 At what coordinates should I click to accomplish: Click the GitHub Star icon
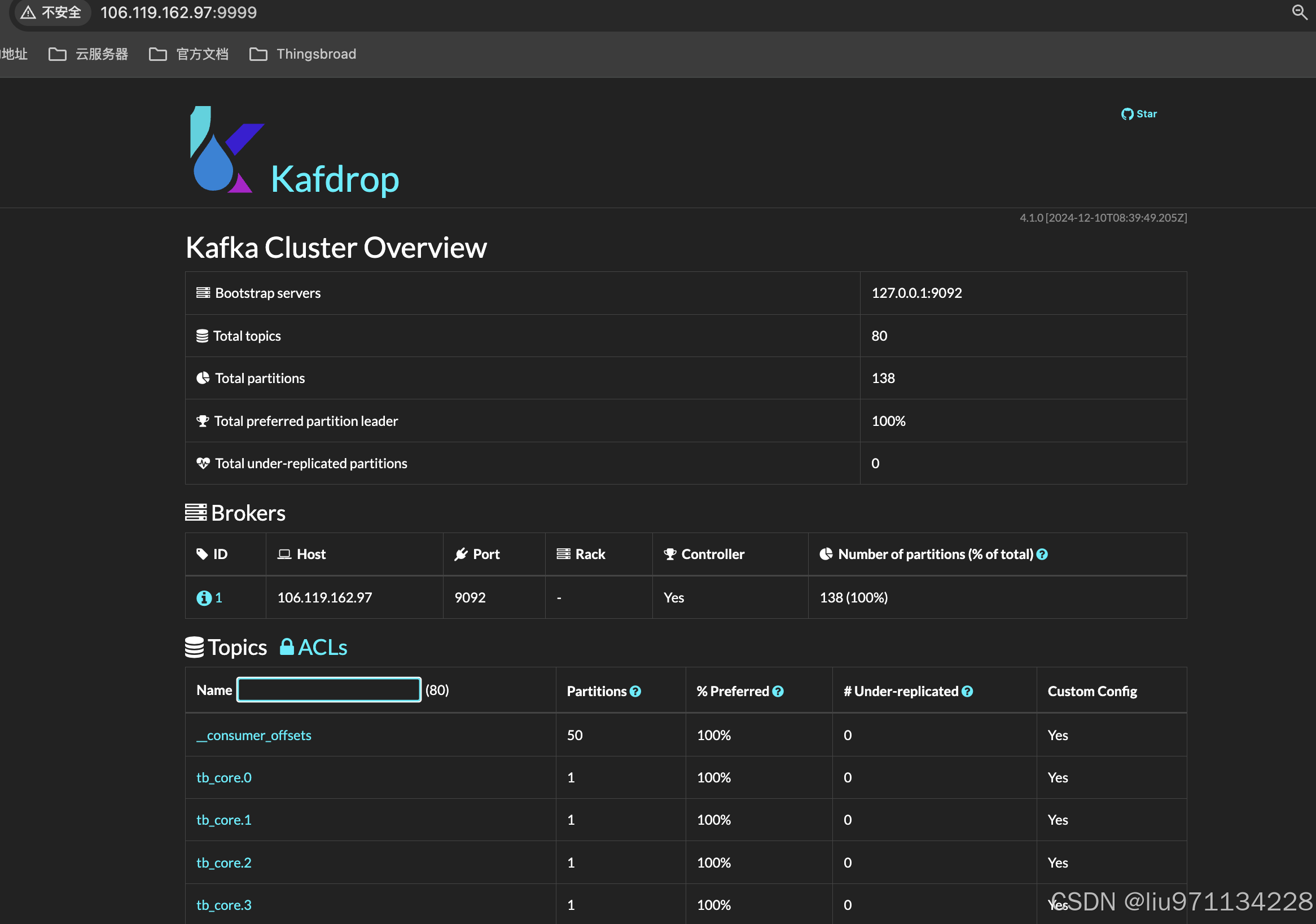pyautogui.click(x=1126, y=114)
